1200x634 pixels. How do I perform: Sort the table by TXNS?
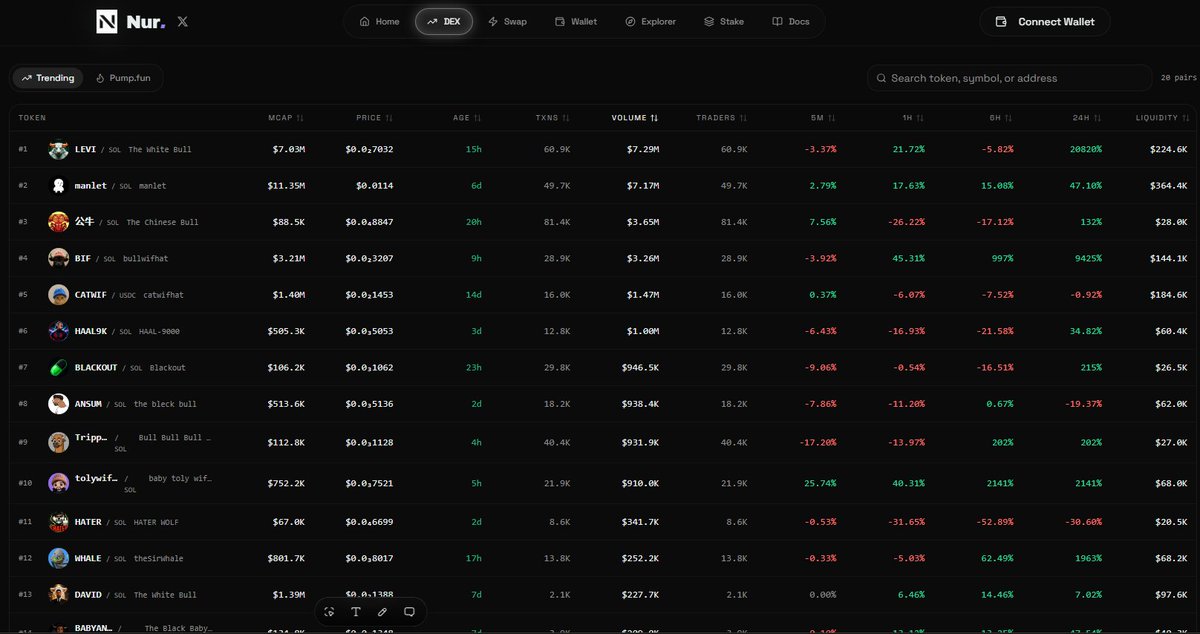point(553,118)
